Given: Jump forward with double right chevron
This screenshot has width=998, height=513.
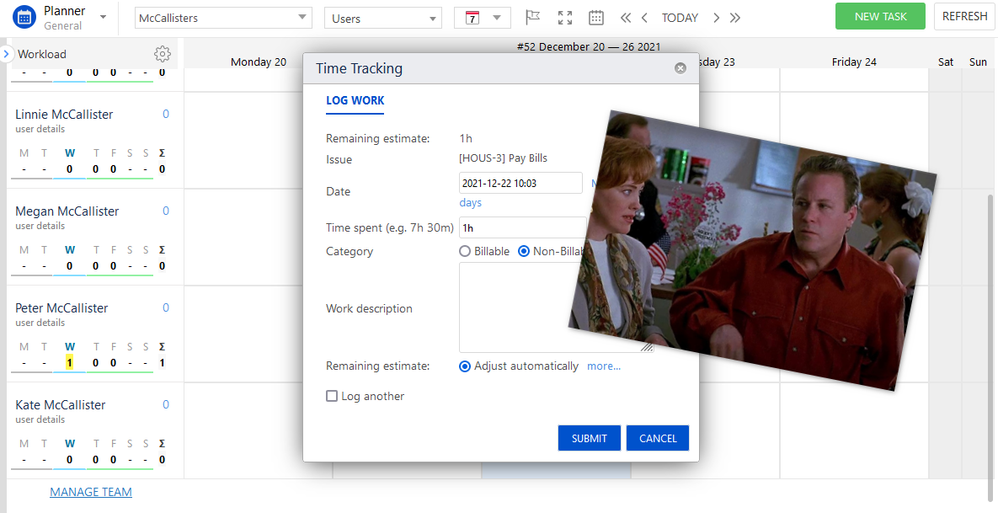Looking at the screenshot, I should (735, 18).
